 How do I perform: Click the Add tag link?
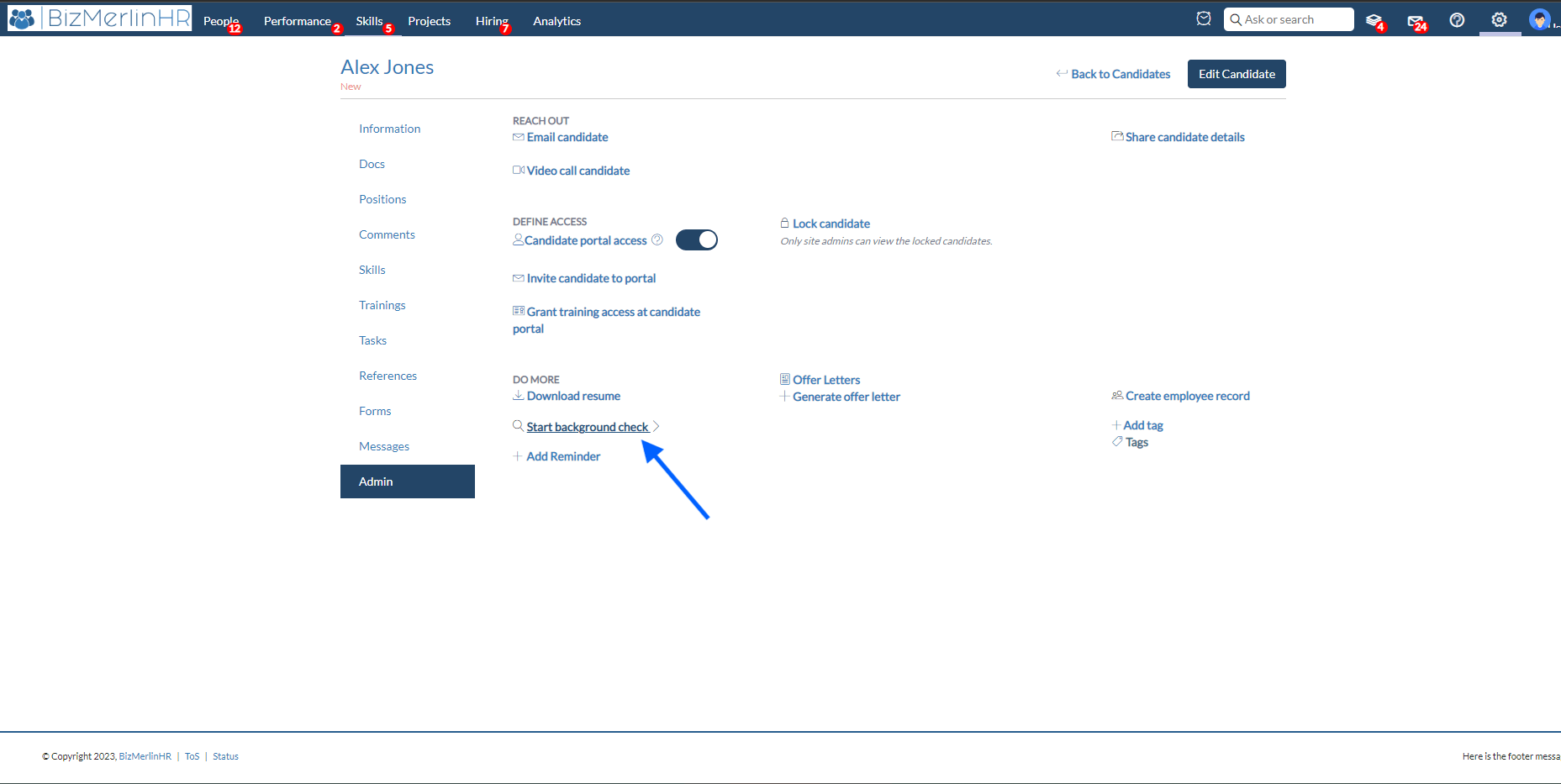(1143, 425)
